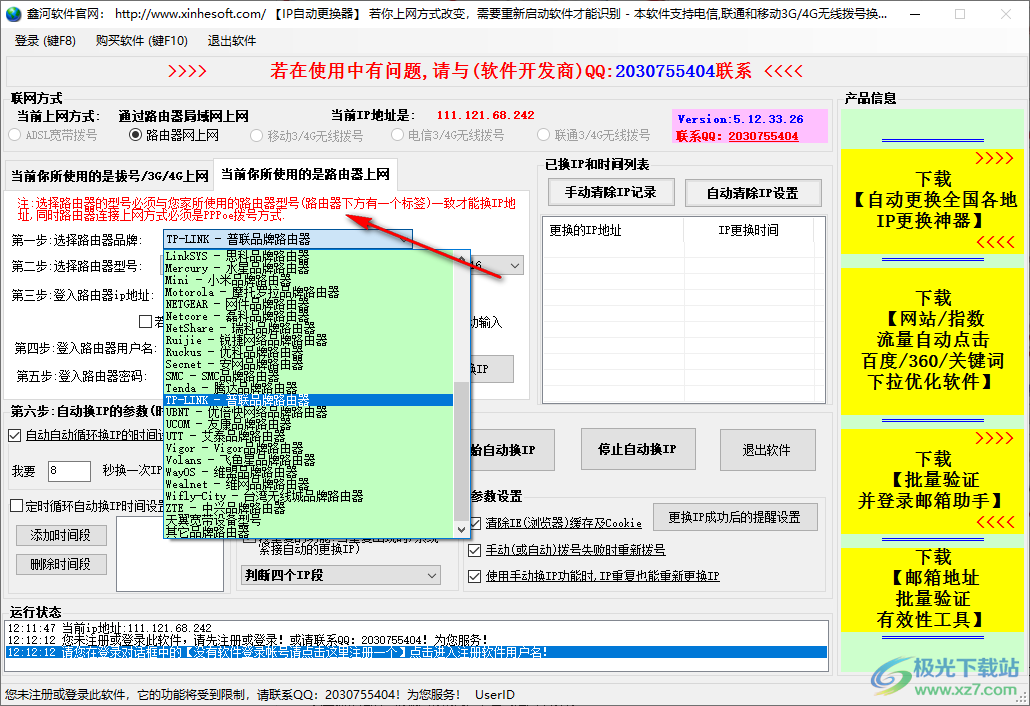
Task: Click the seconds interval input field
Action: [x=69, y=470]
